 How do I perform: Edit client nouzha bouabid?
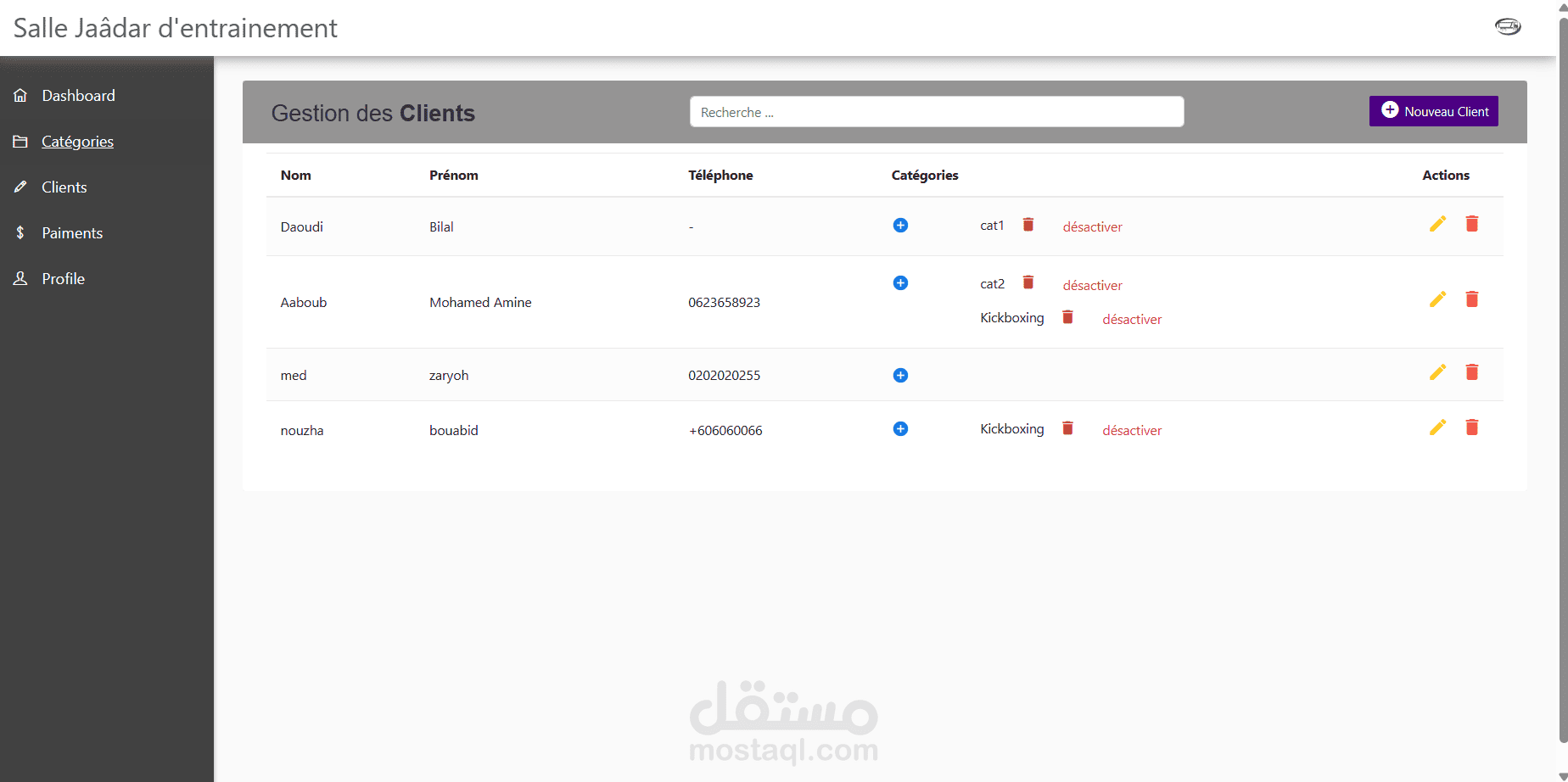tap(1437, 427)
